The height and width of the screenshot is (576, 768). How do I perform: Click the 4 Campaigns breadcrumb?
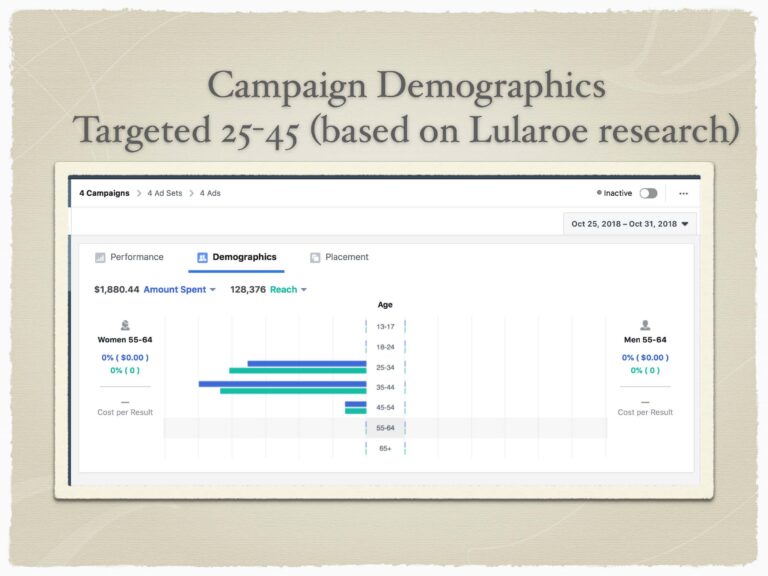point(104,193)
